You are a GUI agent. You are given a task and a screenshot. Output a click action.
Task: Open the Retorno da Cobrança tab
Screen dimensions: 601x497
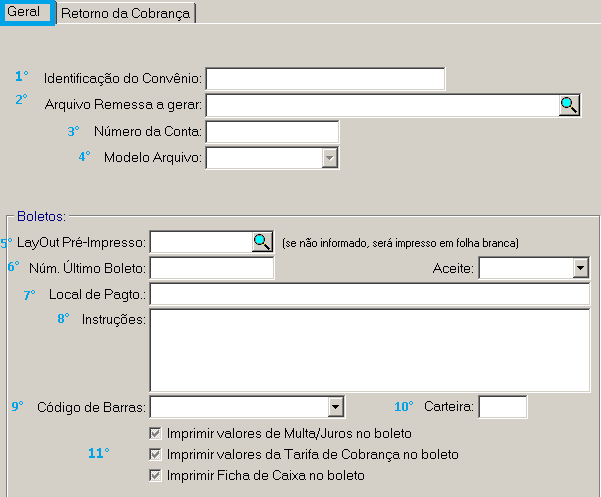(x=126, y=13)
